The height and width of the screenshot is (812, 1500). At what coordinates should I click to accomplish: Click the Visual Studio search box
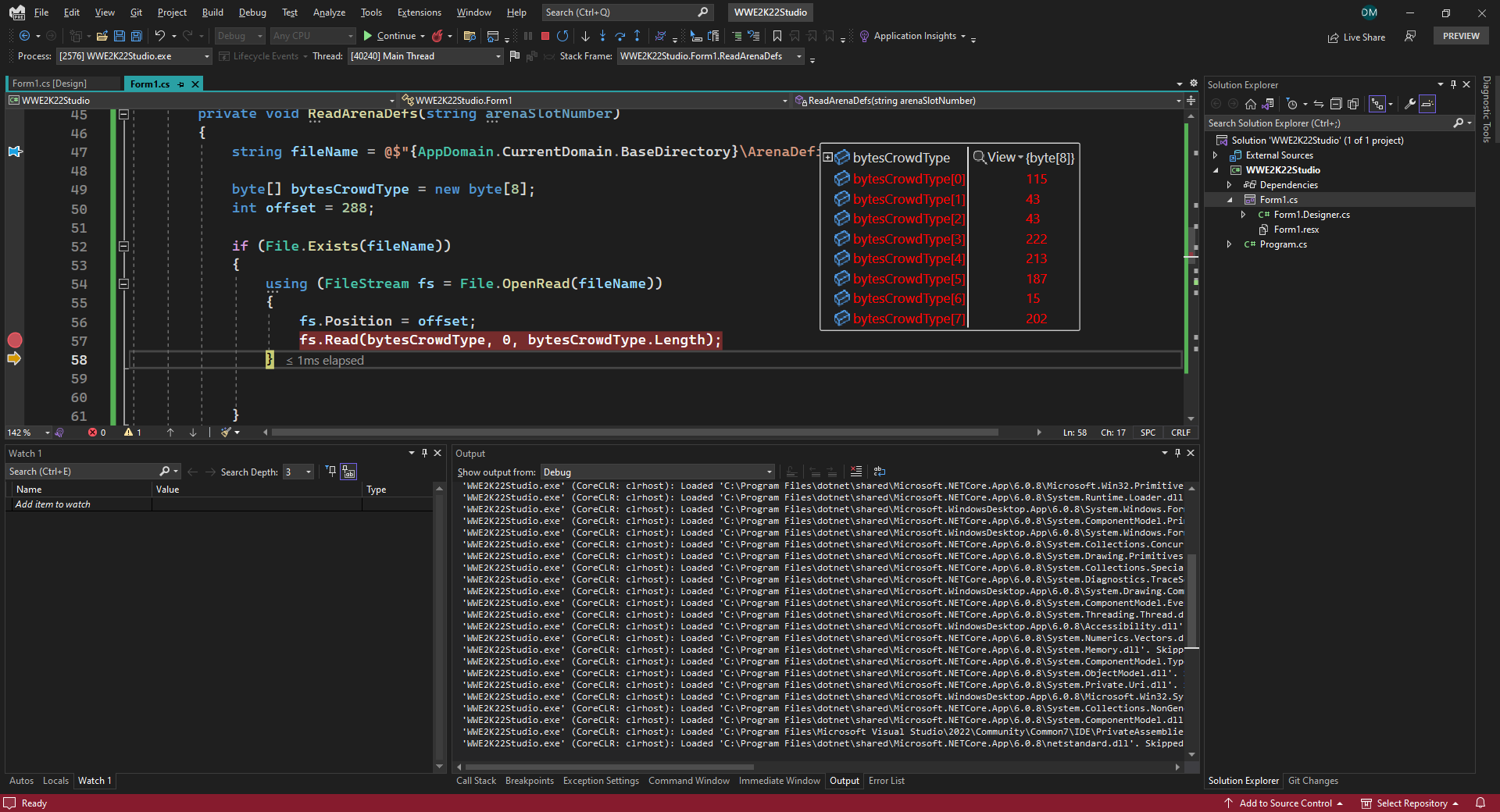coord(627,12)
